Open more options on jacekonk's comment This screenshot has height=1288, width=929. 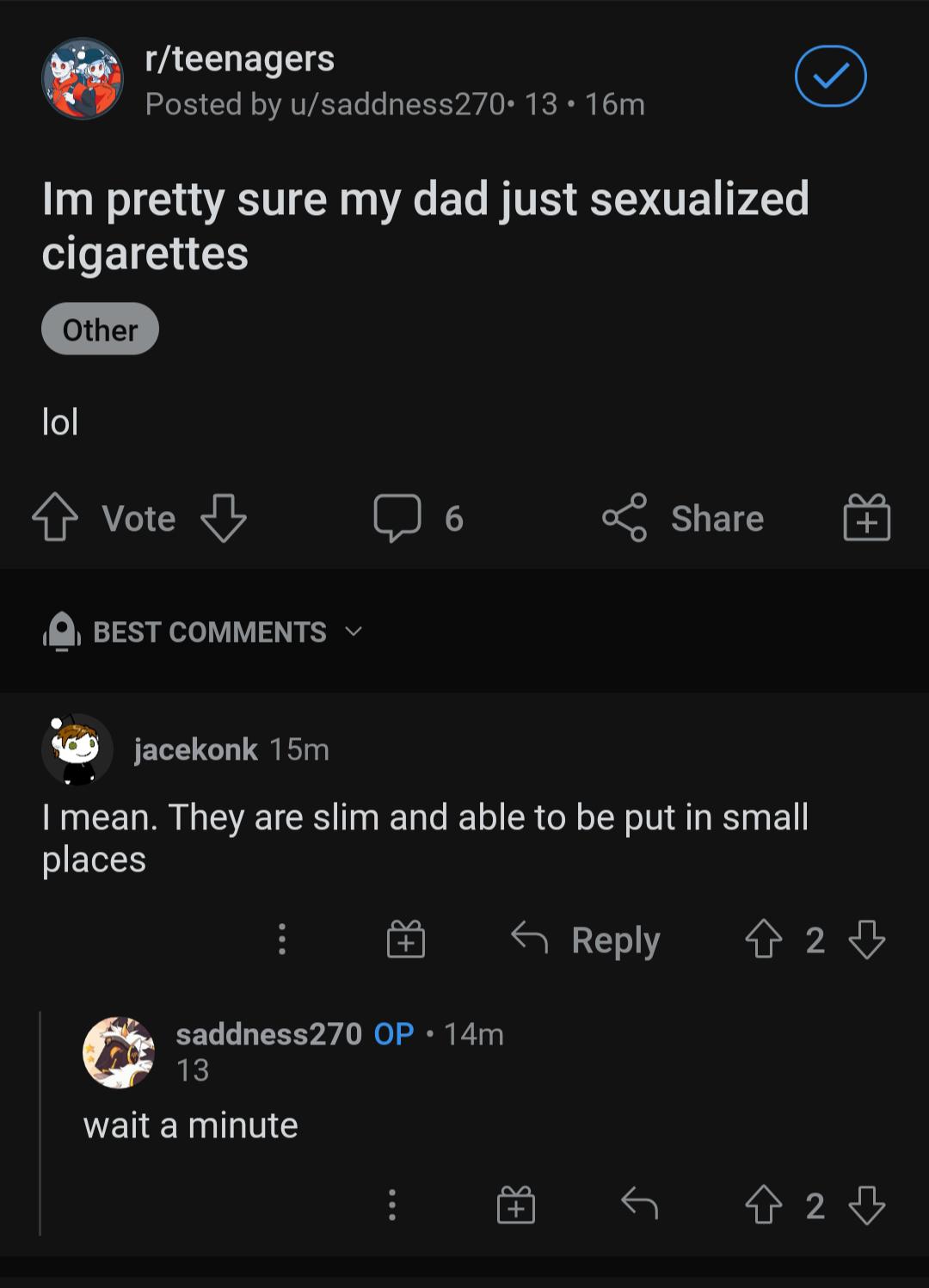[x=281, y=940]
